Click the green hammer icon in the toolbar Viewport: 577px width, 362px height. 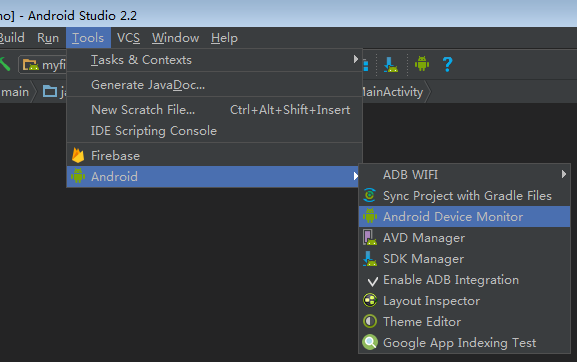pyautogui.click(x=4, y=64)
